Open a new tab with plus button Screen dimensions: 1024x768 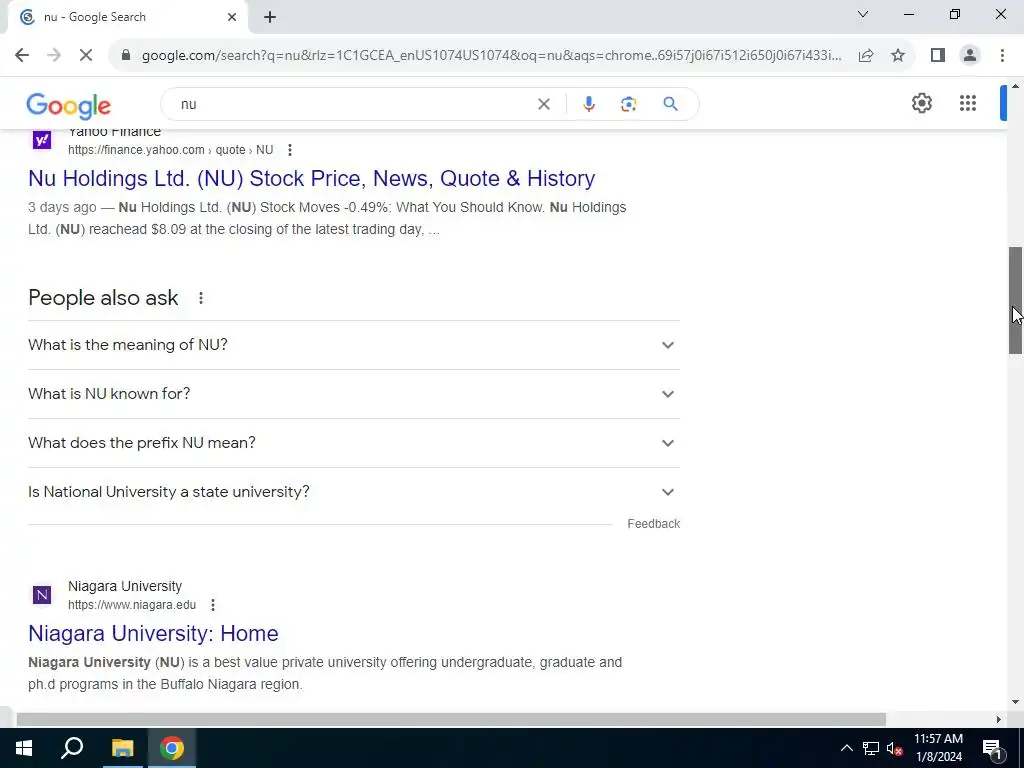pyautogui.click(x=270, y=17)
